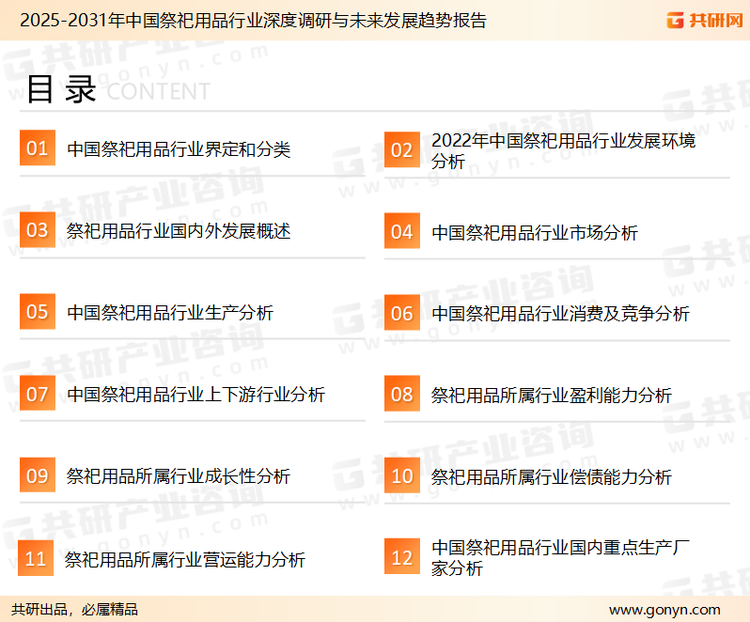
Task: Click the orange 10 chapter number badge
Action: tap(402, 476)
